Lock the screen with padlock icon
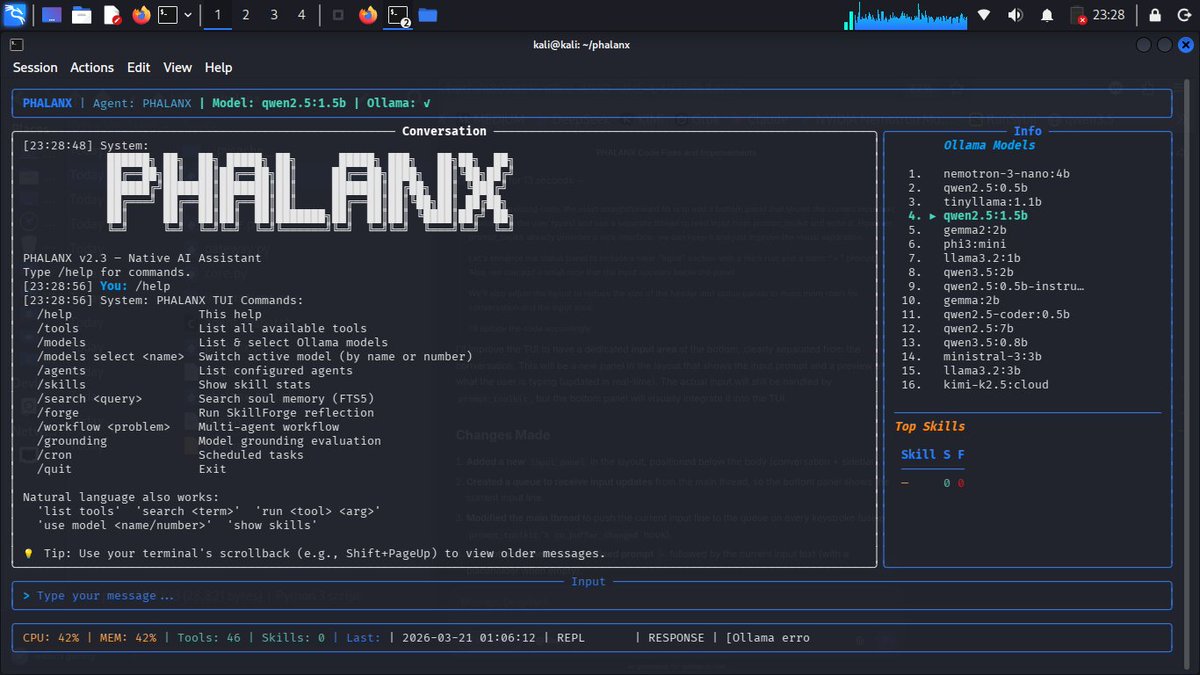 pos(1156,15)
